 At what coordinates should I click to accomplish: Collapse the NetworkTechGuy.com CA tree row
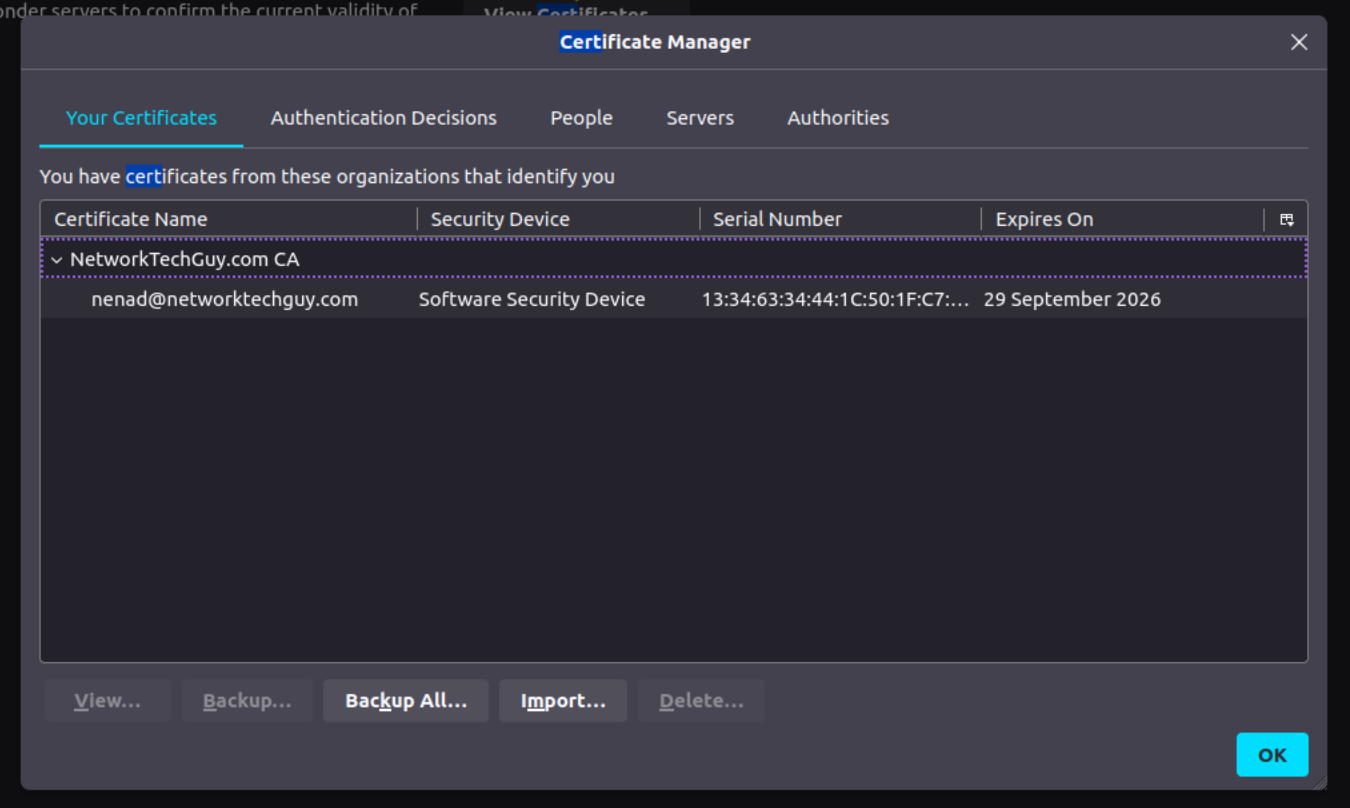(x=57, y=260)
